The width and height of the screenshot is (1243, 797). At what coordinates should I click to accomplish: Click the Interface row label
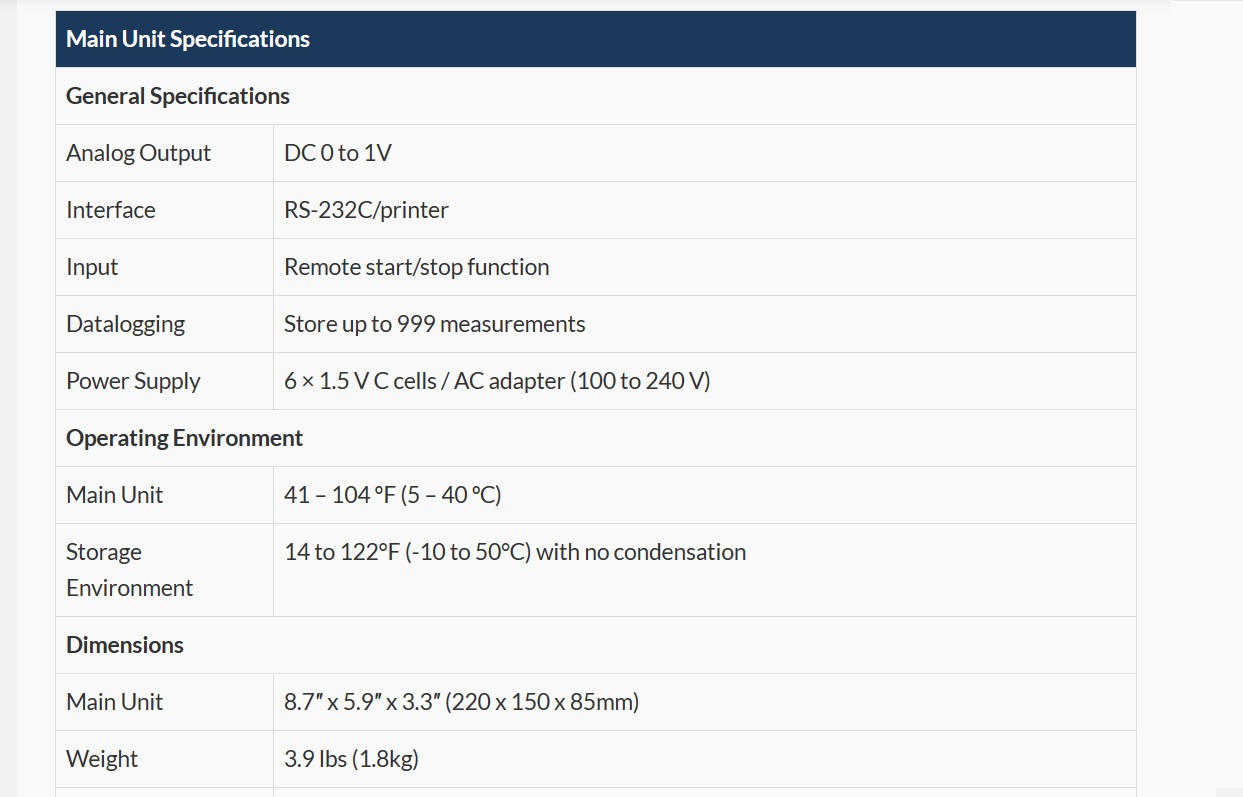(111, 210)
